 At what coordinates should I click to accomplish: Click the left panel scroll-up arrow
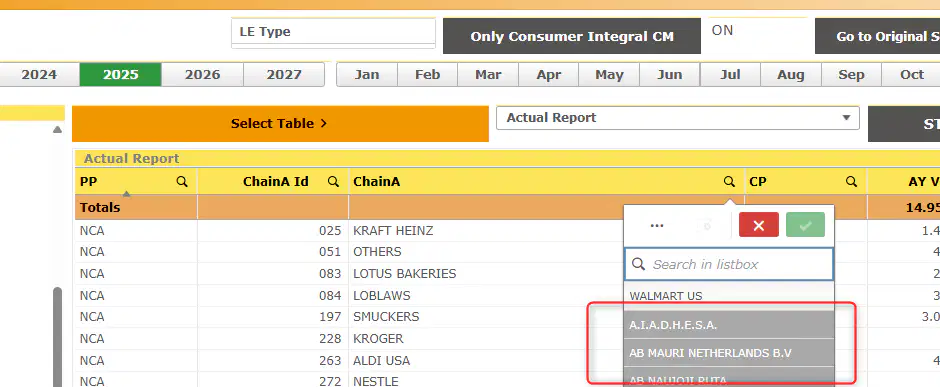click(x=57, y=129)
